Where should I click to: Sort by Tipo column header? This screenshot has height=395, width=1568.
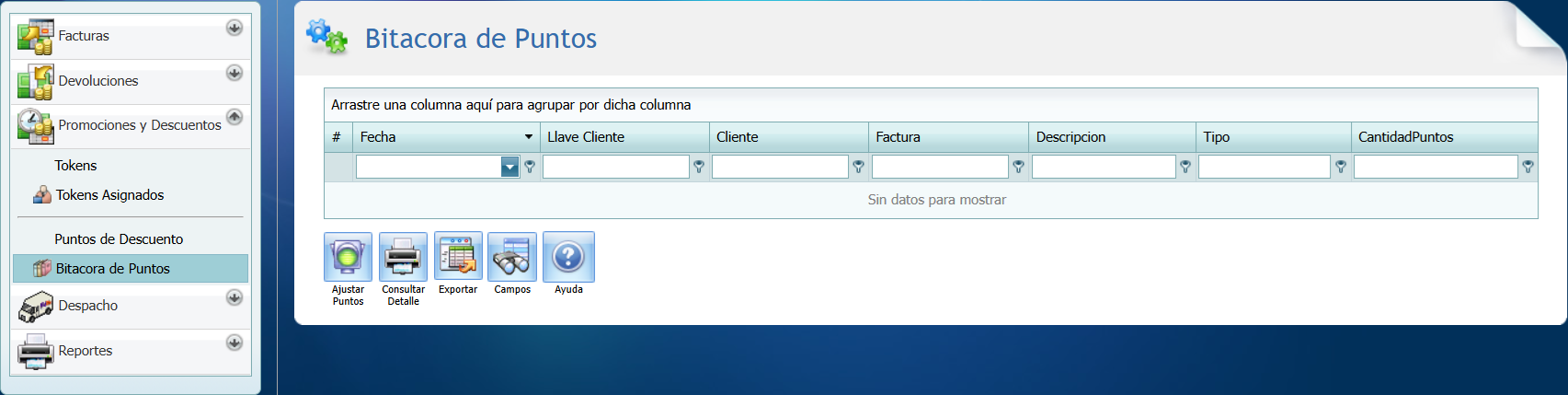[1274, 137]
